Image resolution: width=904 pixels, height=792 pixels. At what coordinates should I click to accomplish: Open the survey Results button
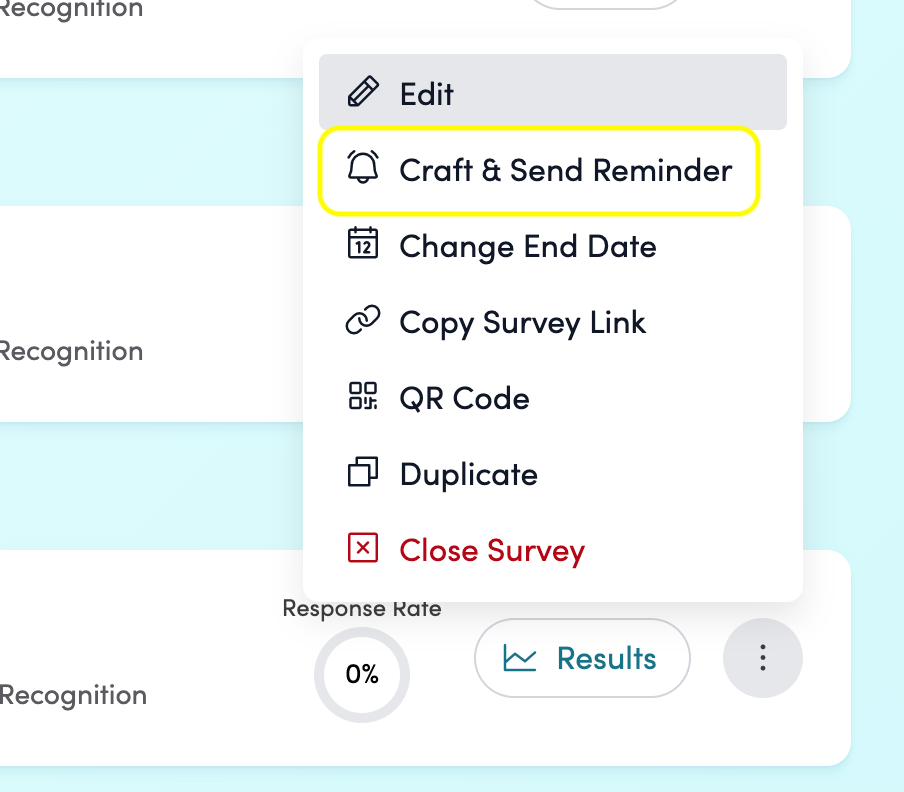click(582, 658)
